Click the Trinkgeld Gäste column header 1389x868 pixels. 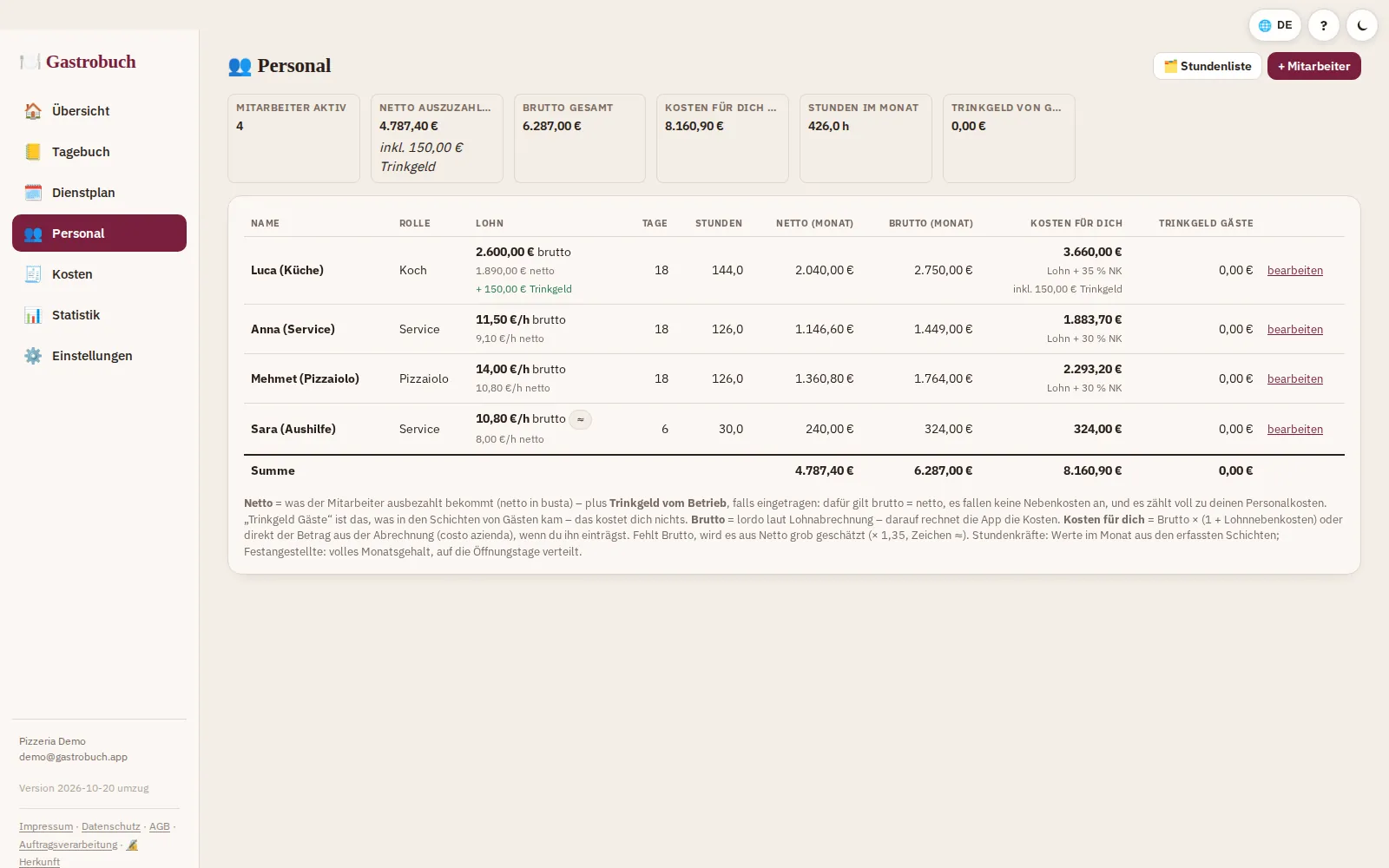(x=1206, y=223)
